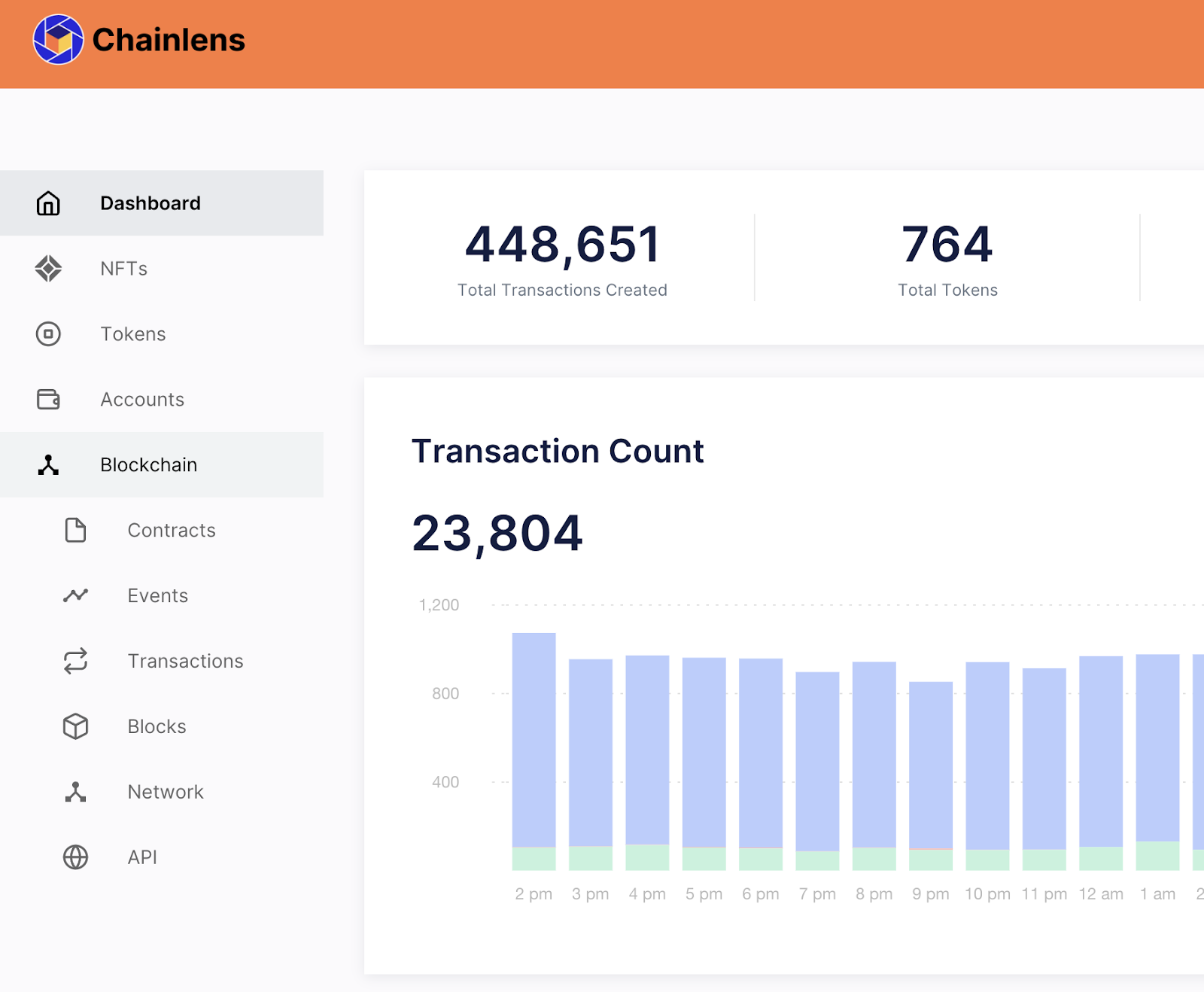Click the Tokens circle icon

48,334
